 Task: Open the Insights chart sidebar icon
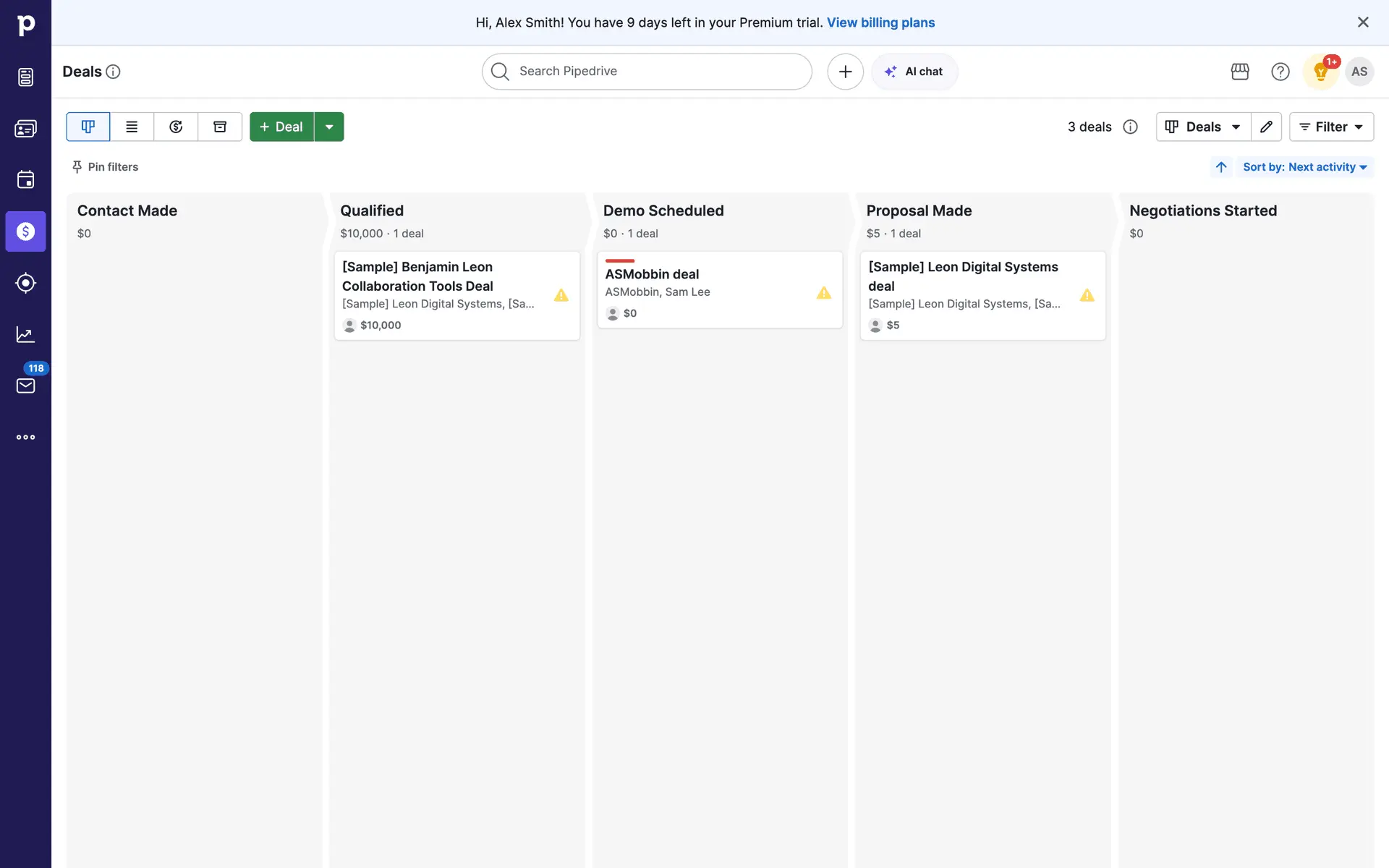point(25,334)
